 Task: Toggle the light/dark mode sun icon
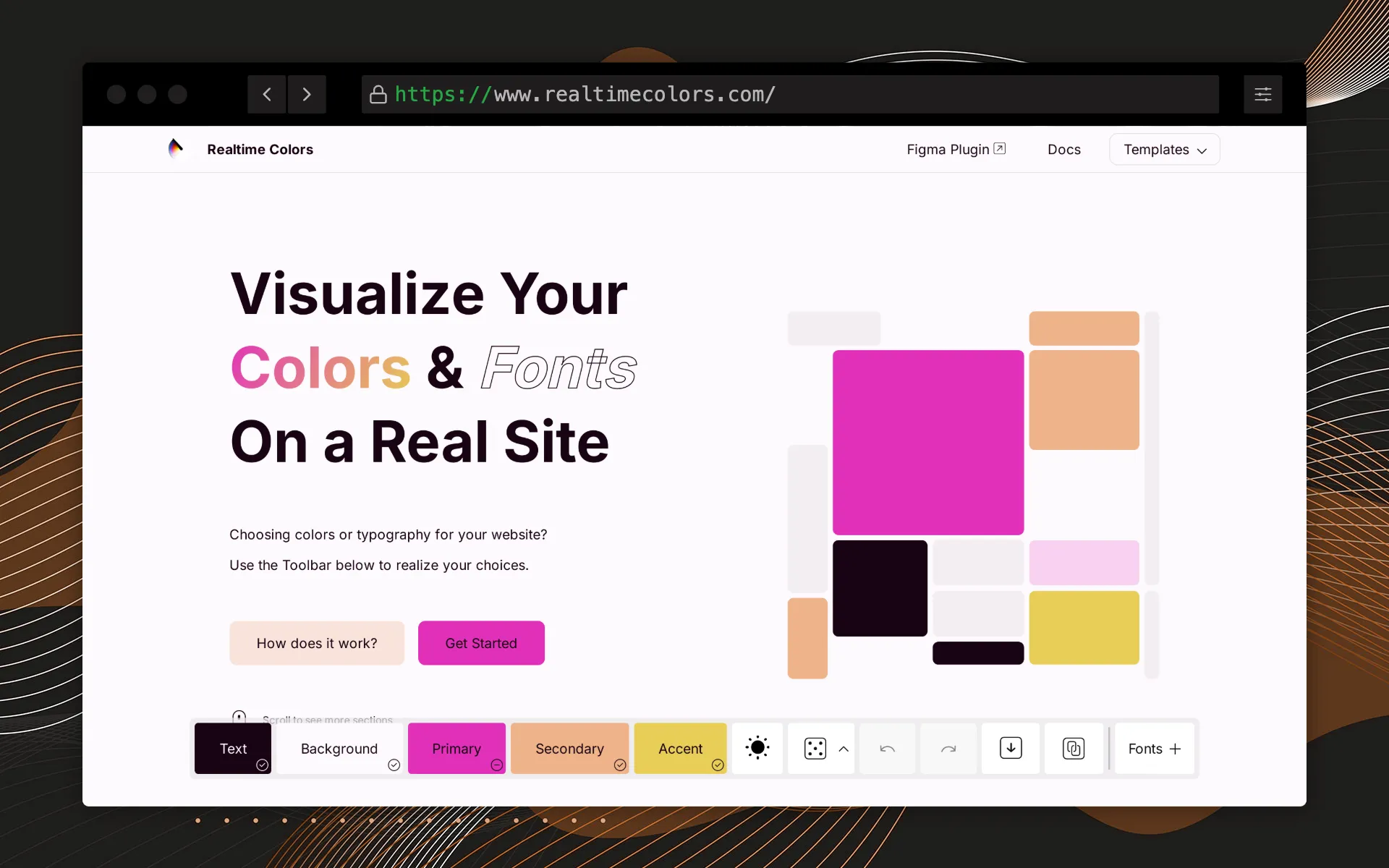pyautogui.click(x=757, y=748)
